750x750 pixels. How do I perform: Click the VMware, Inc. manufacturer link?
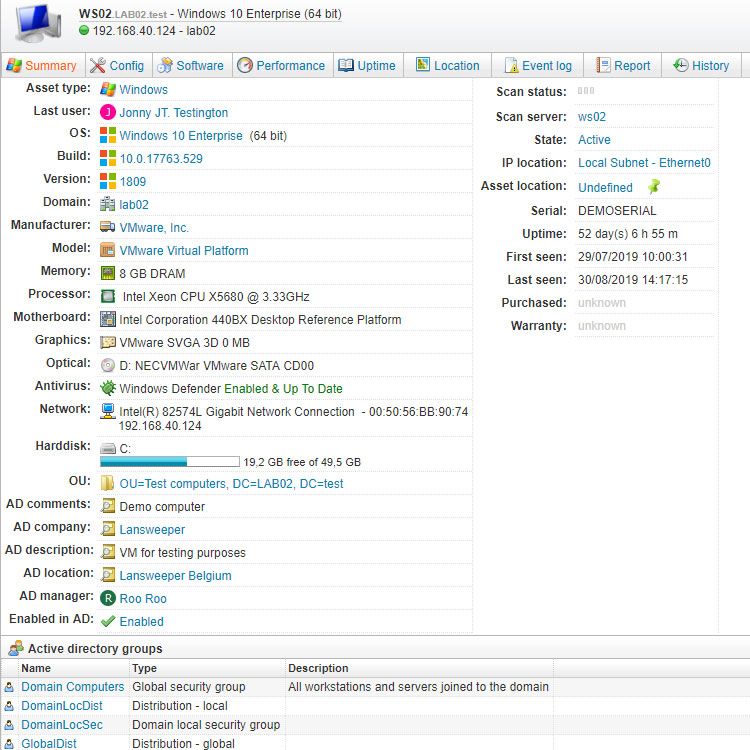coord(154,227)
